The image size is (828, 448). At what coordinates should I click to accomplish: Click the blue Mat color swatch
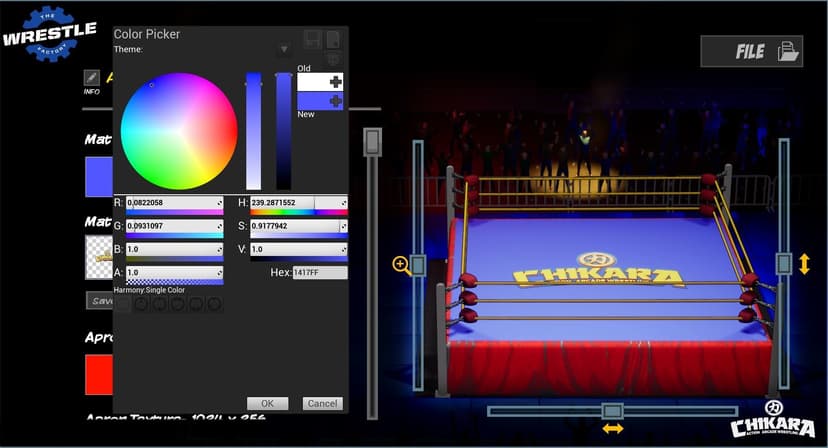(99, 177)
